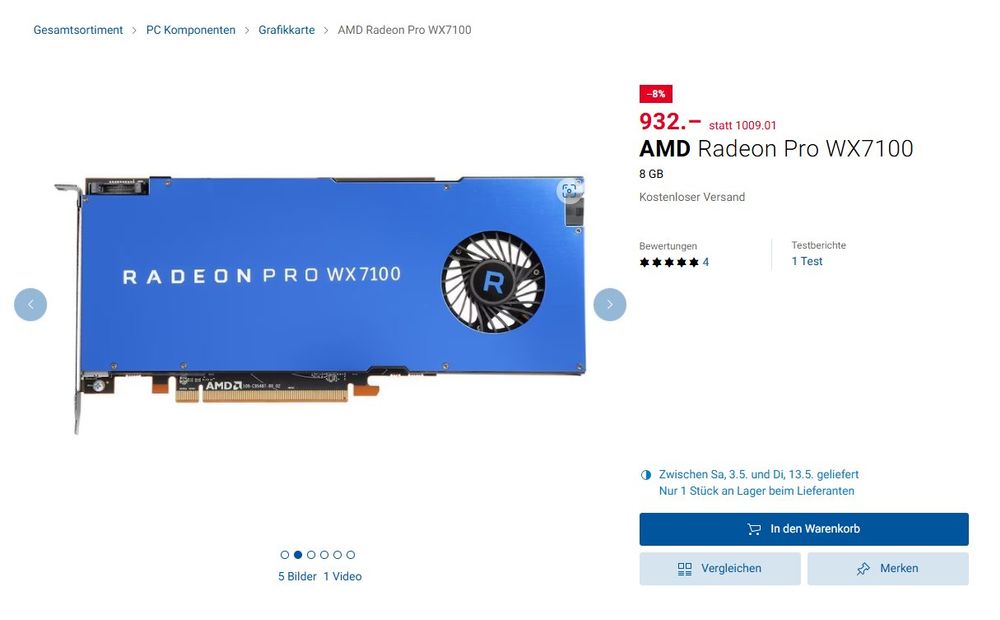Select the fifth image carousel dot
Viewport: 1000px width, 620px height.
point(337,555)
